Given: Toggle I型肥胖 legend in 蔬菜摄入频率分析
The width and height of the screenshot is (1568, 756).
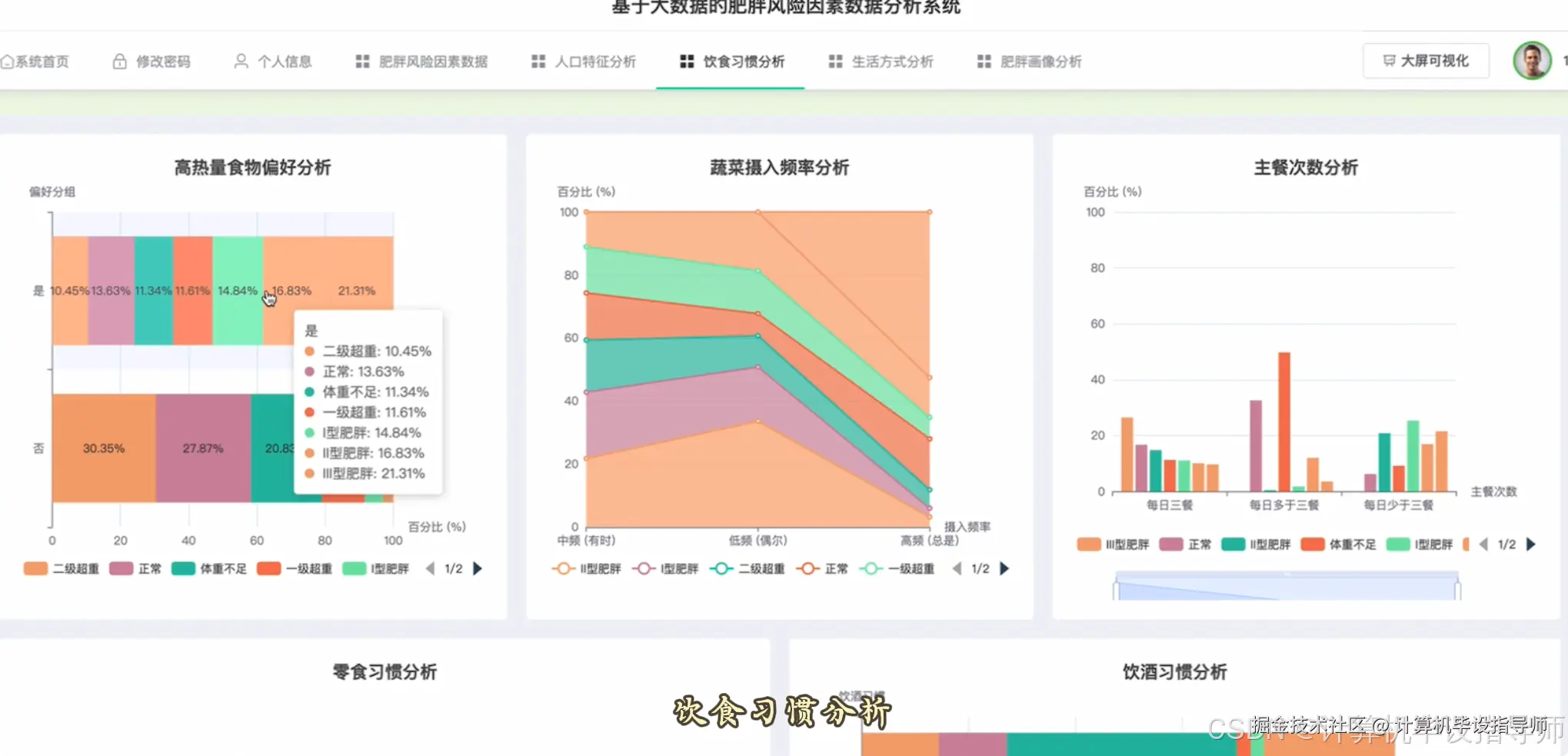Looking at the screenshot, I should pyautogui.click(x=665, y=568).
